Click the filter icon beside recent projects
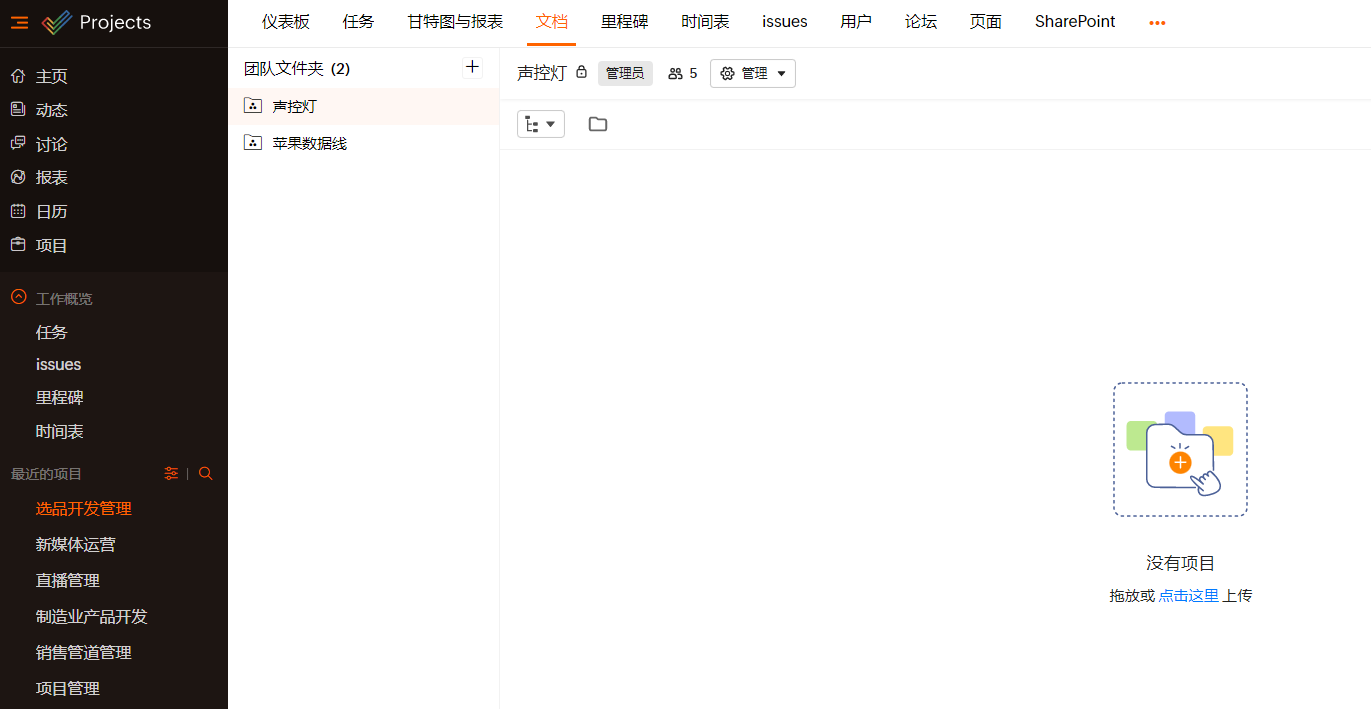 171,474
